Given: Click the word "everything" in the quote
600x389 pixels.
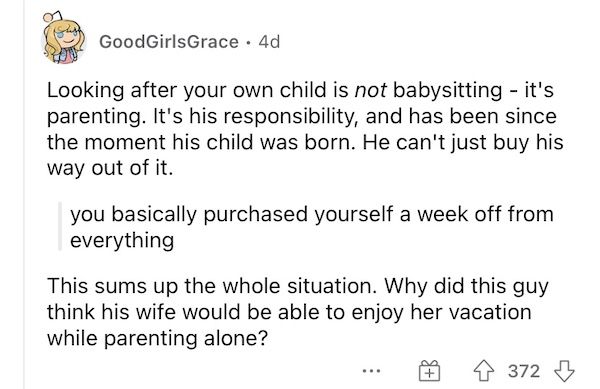Looking at the screenshot, I should (x=122, y=241).
